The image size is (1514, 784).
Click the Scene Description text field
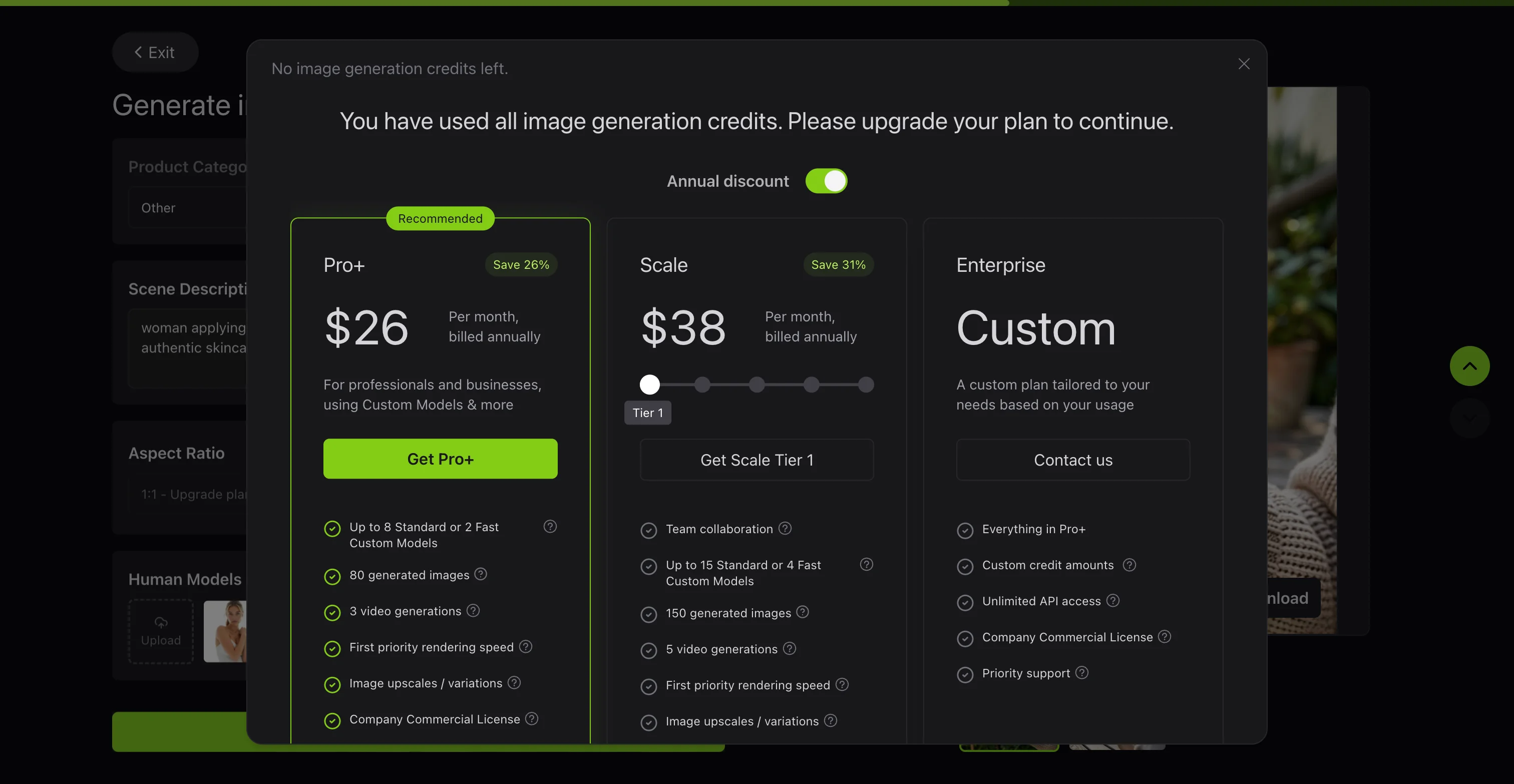coord(187,348)
